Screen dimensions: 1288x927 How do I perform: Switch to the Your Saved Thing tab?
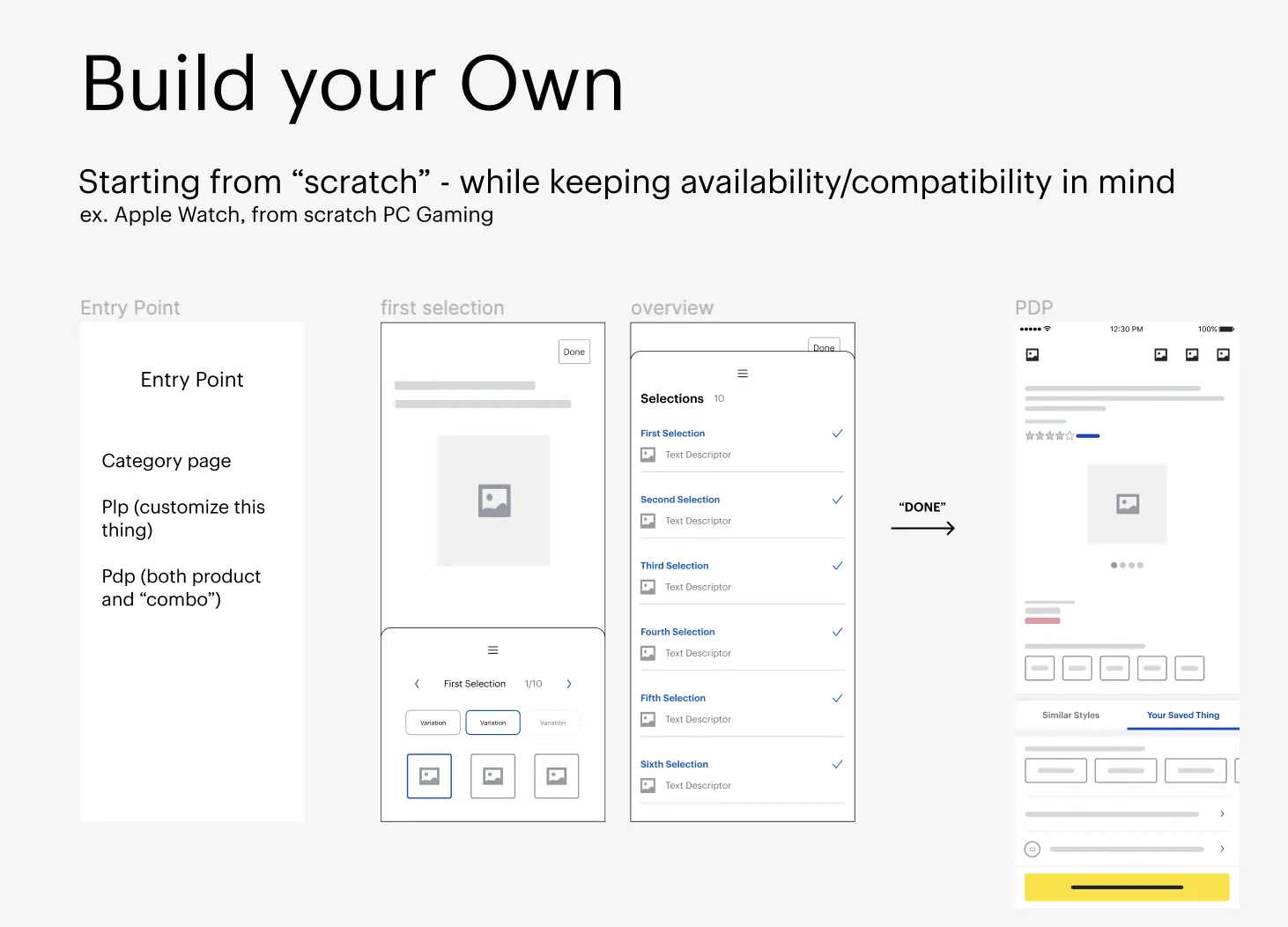pyautogui.click(x=1183, y=716)
